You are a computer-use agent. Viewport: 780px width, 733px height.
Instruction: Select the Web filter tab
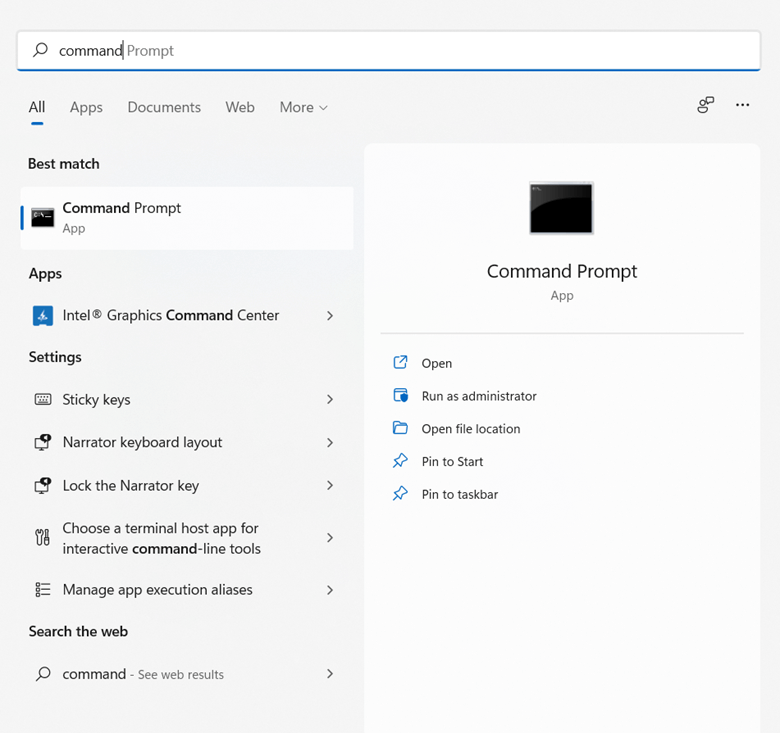click(240, 107)
